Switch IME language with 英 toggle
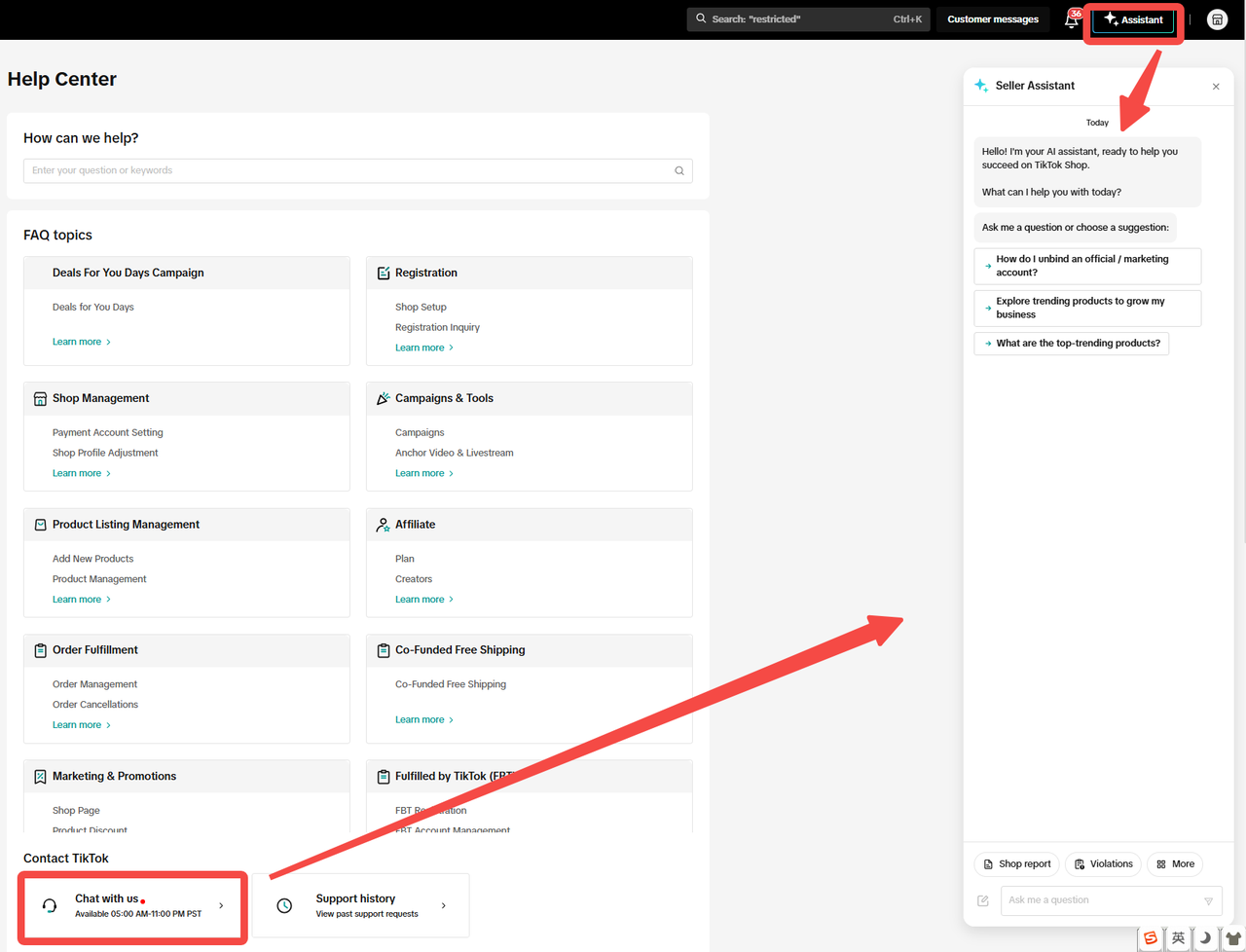The image size is (1246, 952). (x=1178, y=938)
